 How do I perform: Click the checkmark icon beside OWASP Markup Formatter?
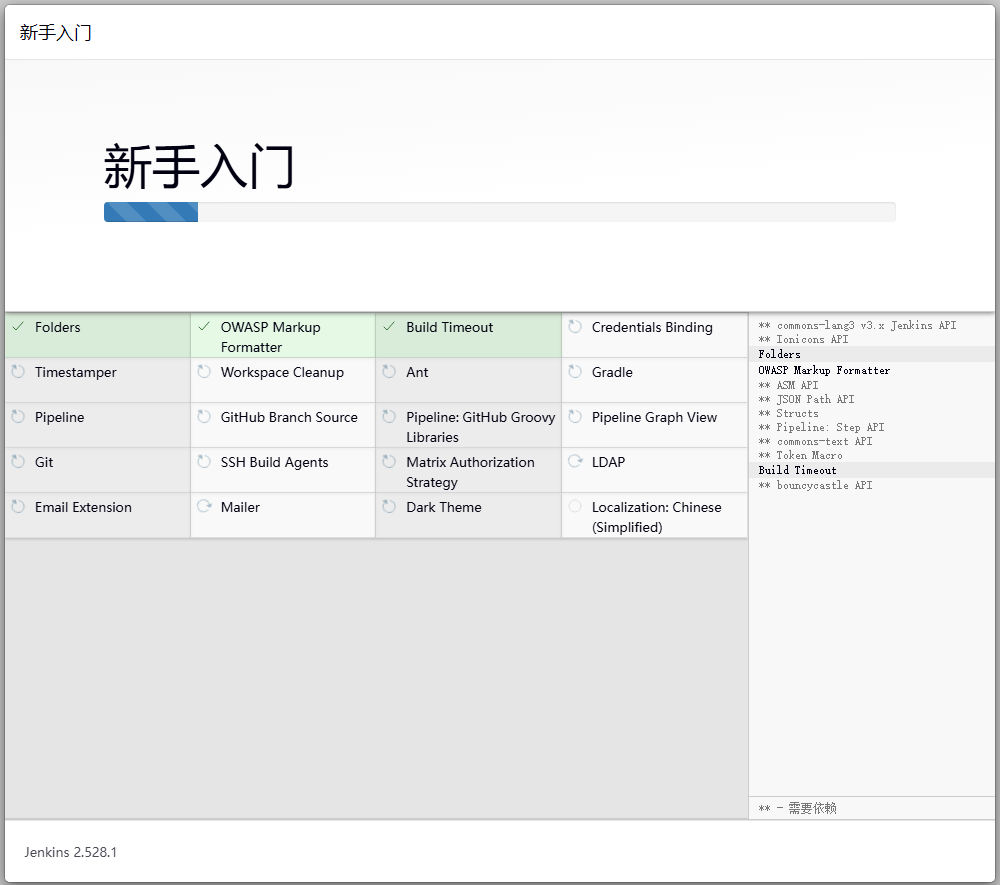tap(204, 326)
